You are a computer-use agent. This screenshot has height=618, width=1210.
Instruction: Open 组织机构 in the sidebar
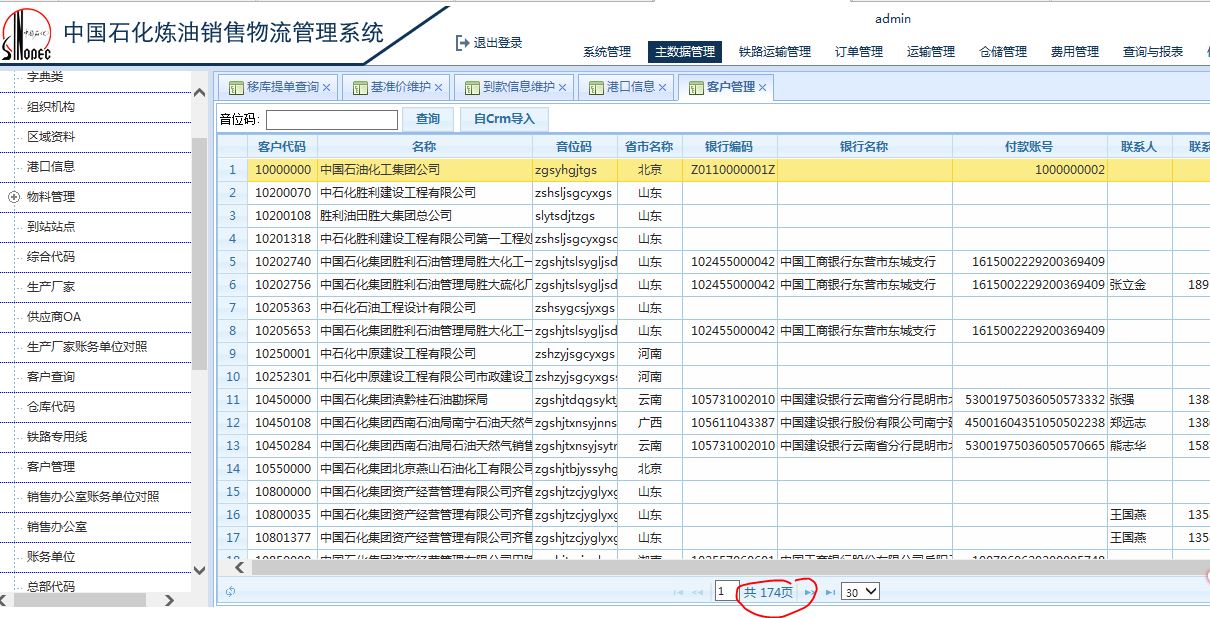click(51, 107)
